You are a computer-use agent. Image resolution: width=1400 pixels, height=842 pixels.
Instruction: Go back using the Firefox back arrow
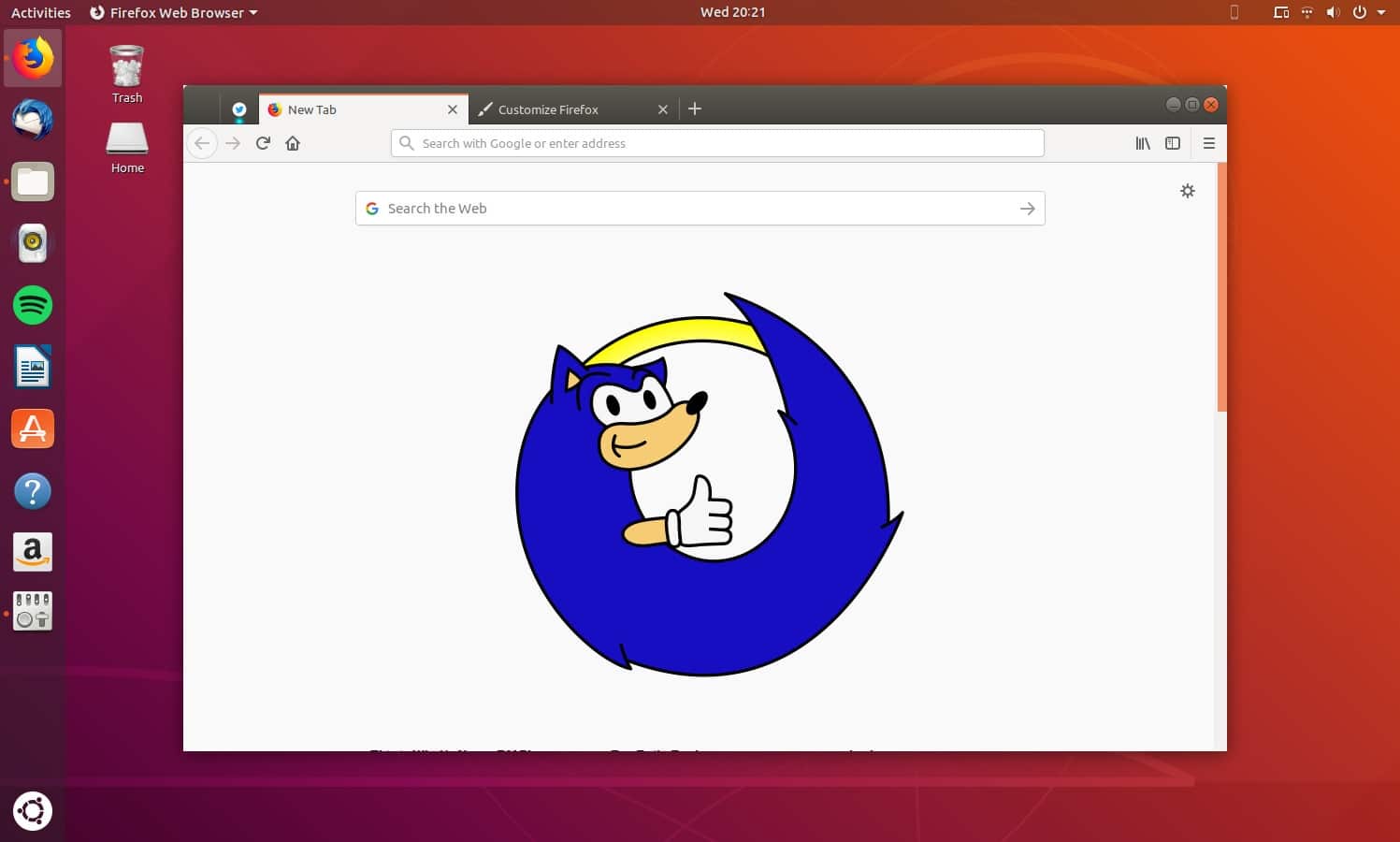pyautogui.click(x=202, y=143)
